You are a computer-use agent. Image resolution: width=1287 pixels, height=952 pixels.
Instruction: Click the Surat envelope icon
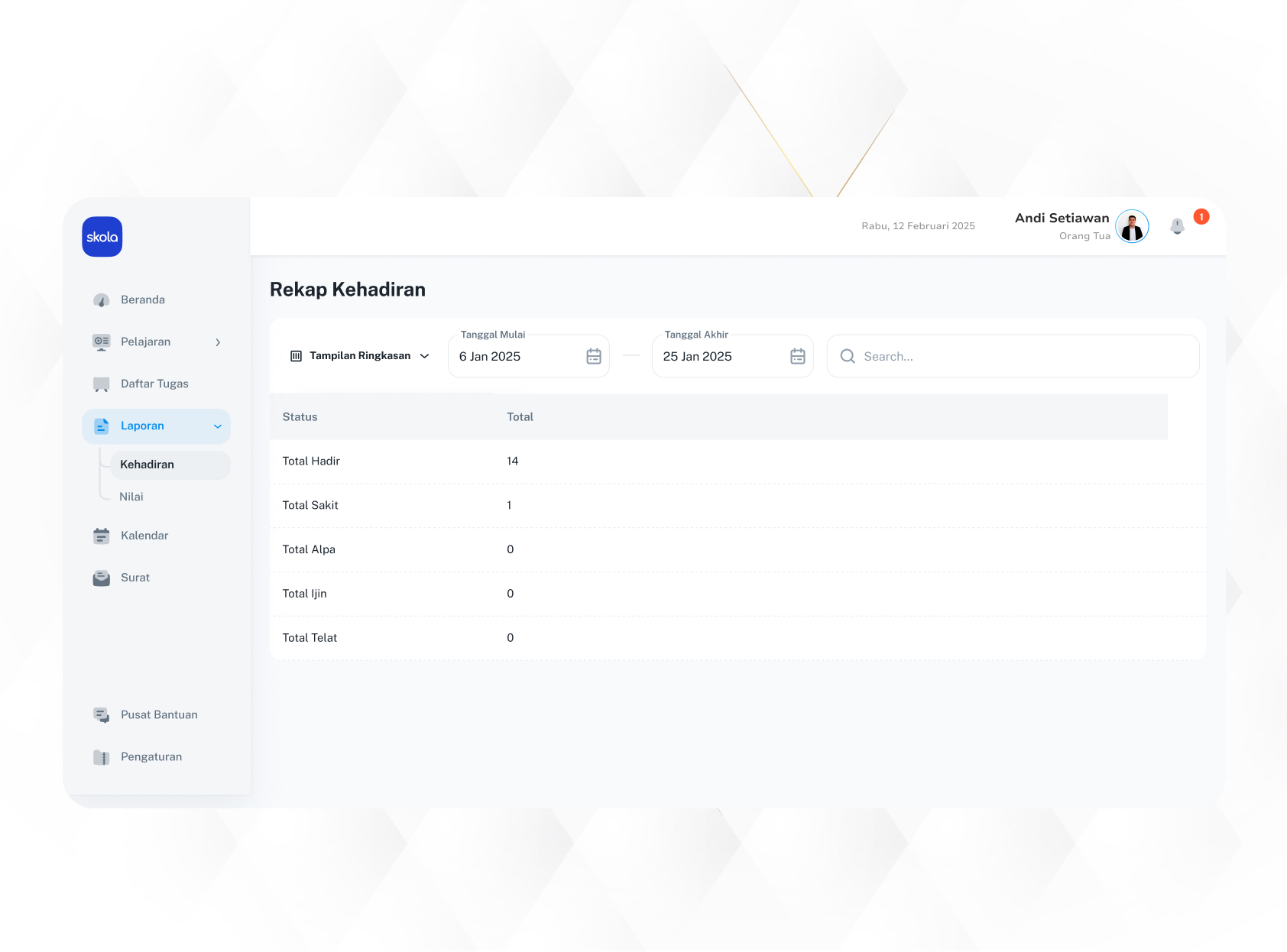102,578
